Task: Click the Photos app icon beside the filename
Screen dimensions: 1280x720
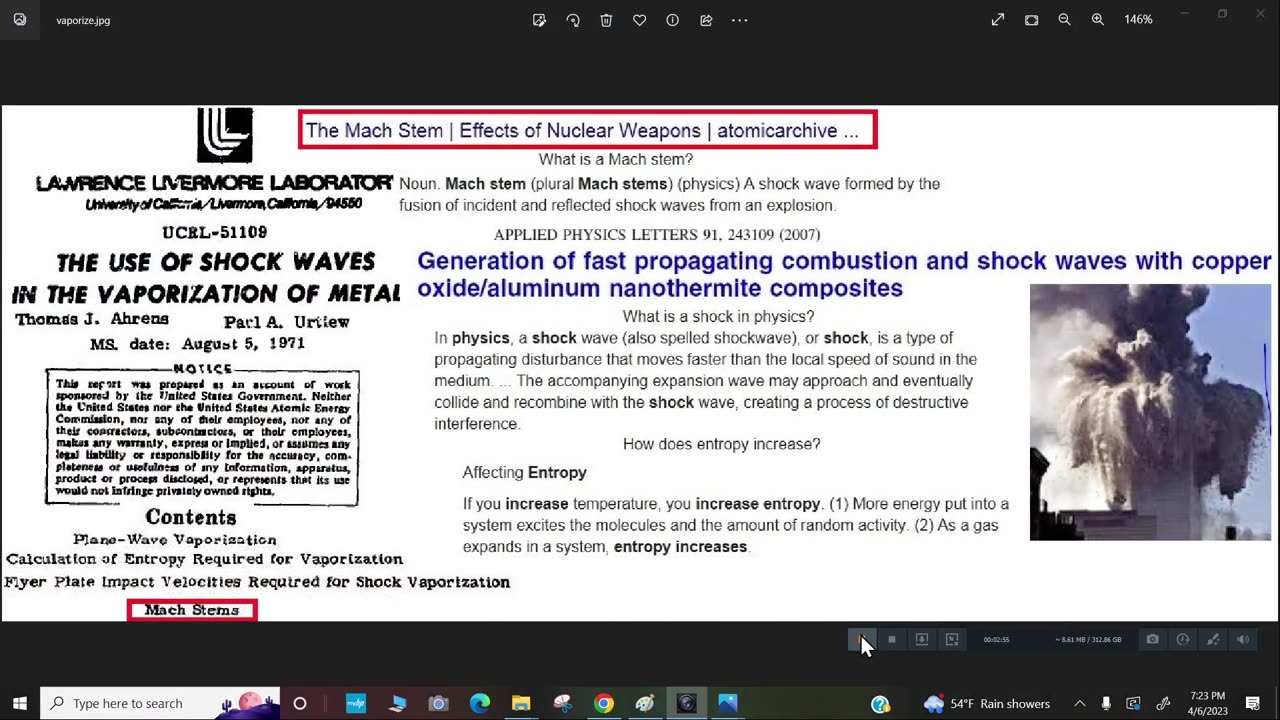Action: [20, 20]
